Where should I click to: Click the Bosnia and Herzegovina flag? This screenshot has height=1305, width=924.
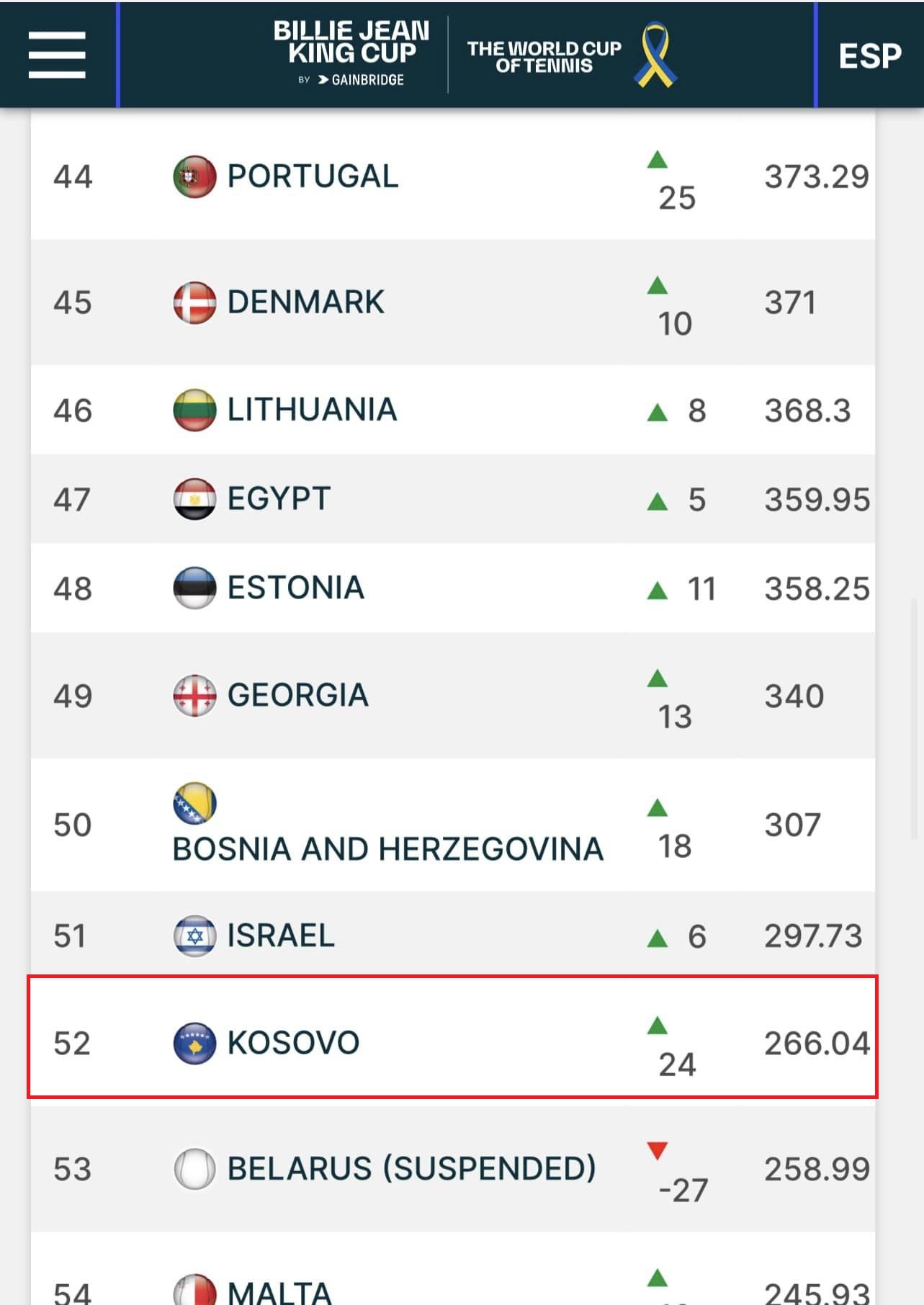coord(194,803)
